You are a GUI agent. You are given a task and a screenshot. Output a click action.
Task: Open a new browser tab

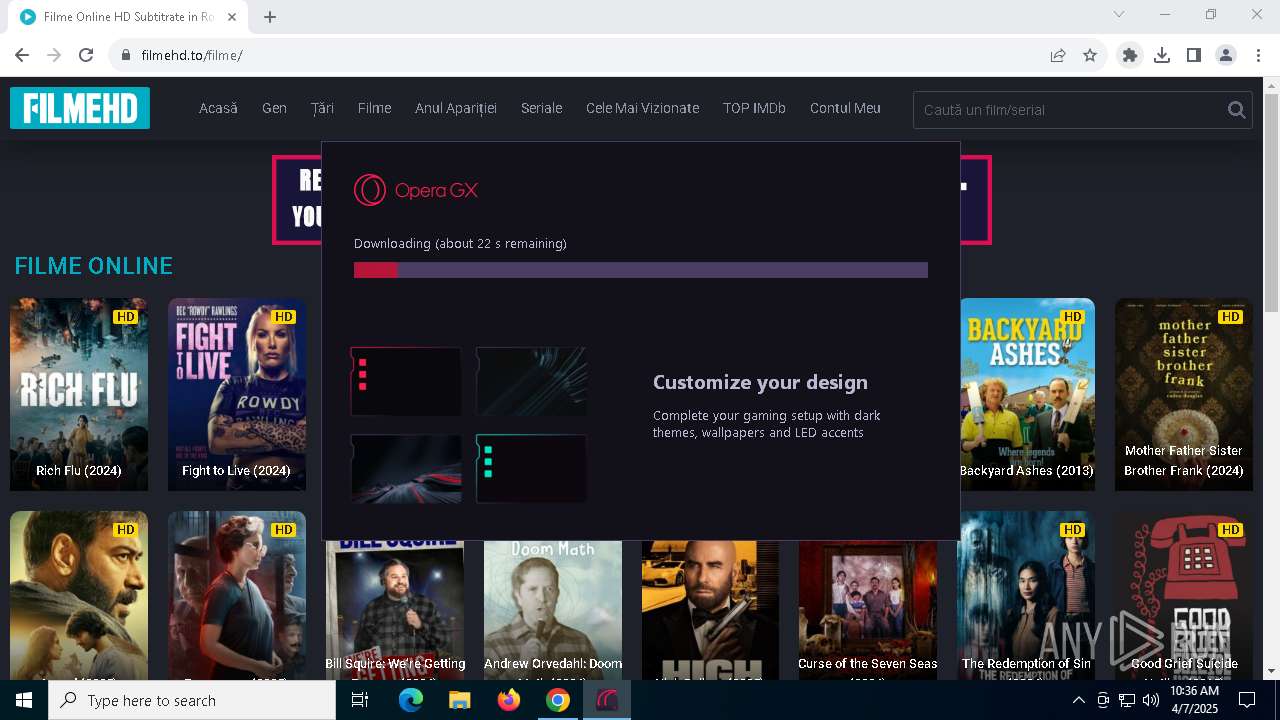270,17
